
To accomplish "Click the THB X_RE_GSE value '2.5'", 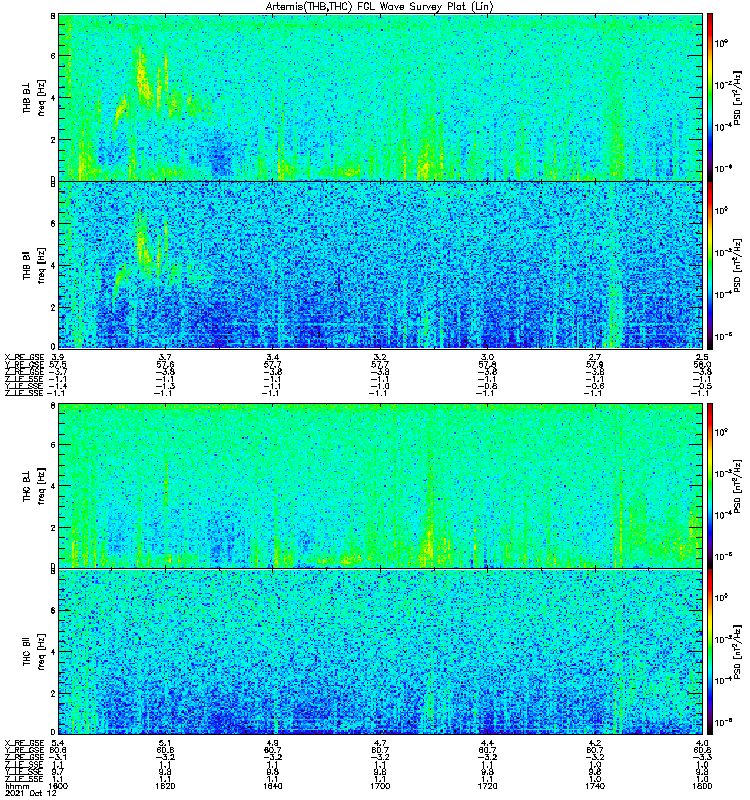I will click(x=702, y=357).
